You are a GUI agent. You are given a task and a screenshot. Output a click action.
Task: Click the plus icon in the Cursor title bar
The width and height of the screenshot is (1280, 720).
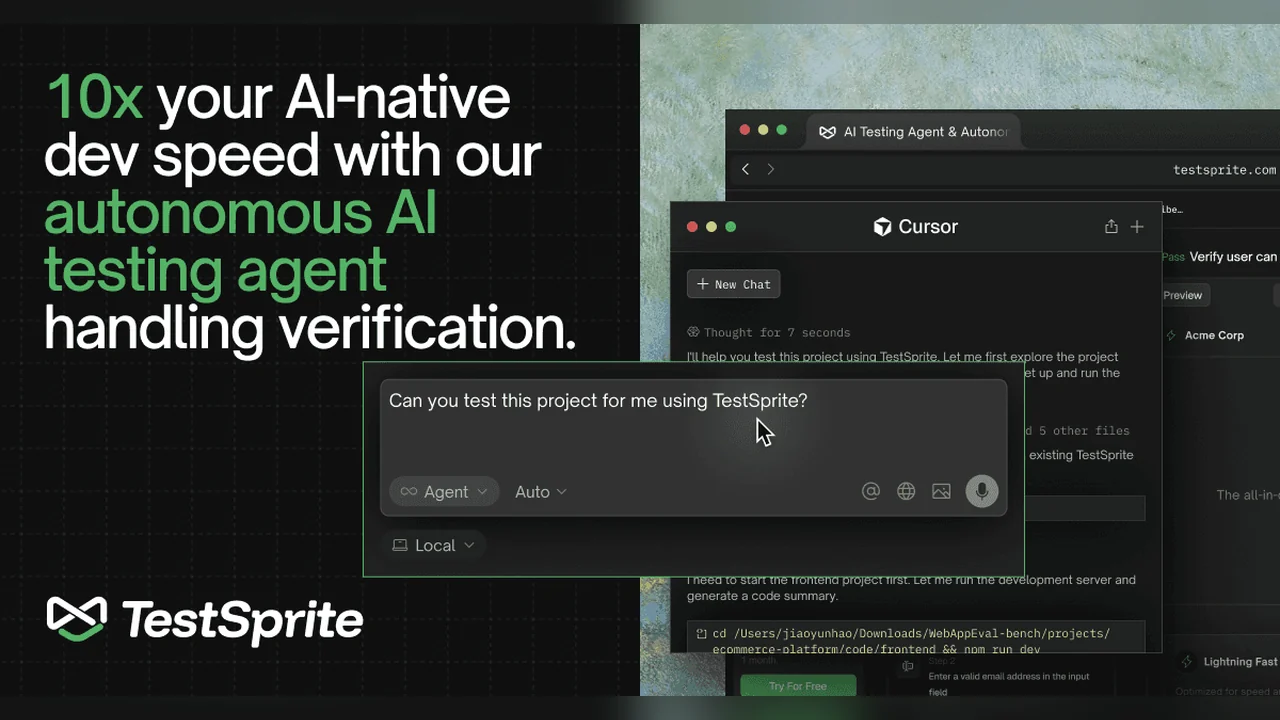(x=1137, y=227)
